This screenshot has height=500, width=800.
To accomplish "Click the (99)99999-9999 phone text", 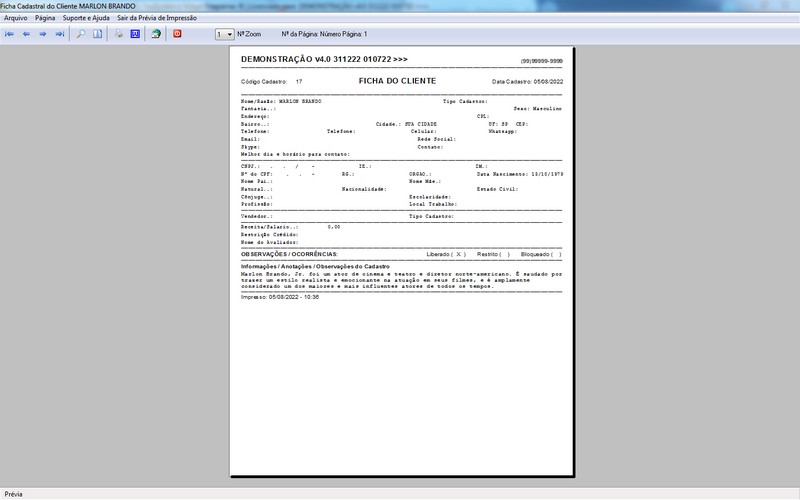I will point(541,61).
